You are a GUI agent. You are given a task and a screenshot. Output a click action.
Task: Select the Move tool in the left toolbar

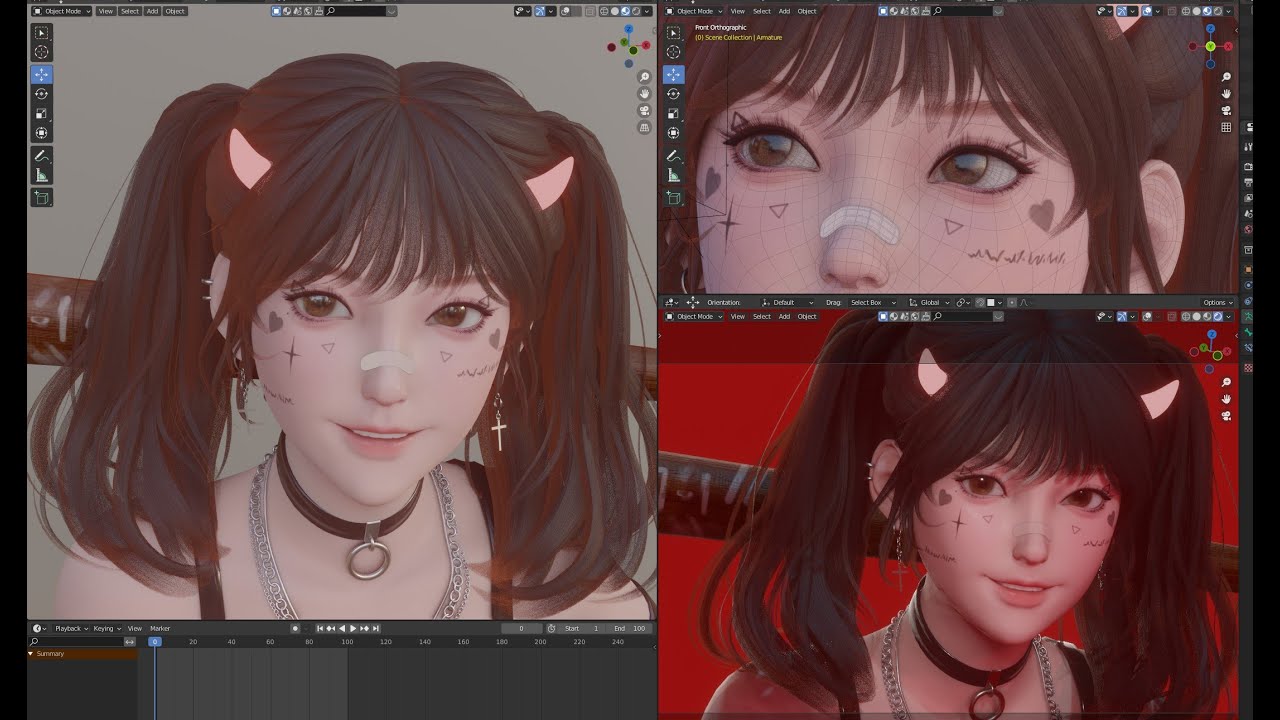[x=42, y=73]
